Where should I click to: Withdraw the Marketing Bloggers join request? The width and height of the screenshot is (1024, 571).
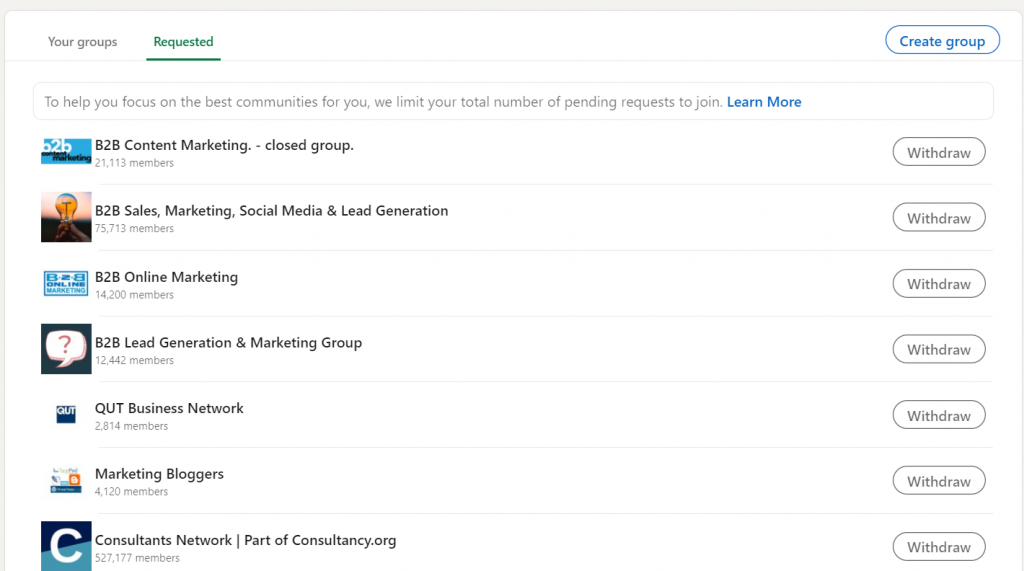click(x=938, y=482)
